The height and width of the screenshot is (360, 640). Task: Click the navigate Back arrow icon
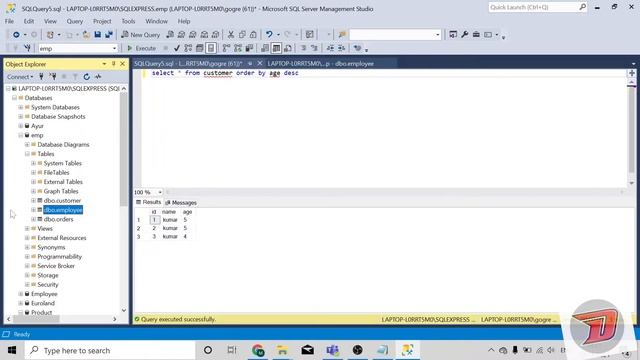(16, 35)
